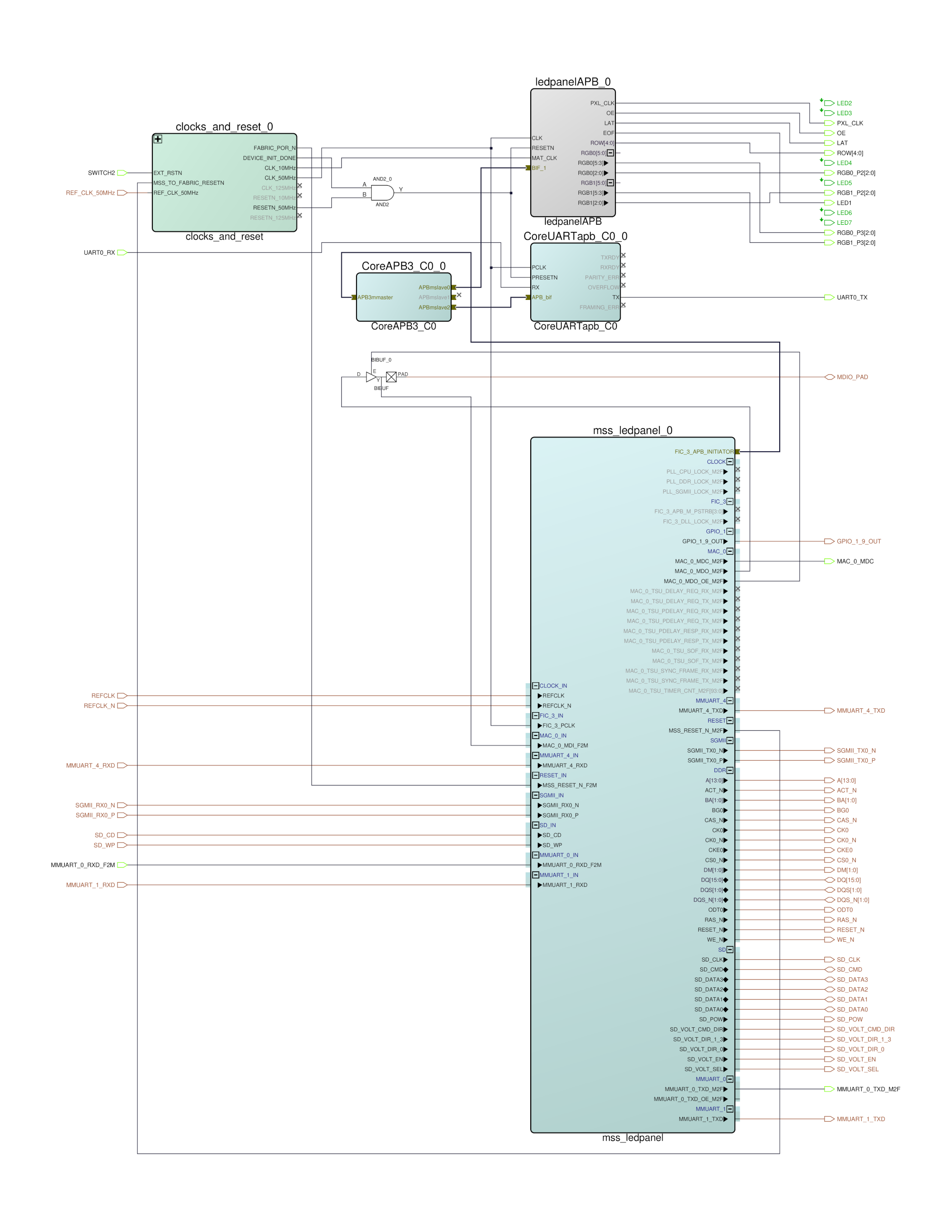Collapse RGB0[5:0] bus on ledpanelAPB_0
The width and height of the screenshot is (952, 1232).
pyautogui.click(x=610, y=153)
